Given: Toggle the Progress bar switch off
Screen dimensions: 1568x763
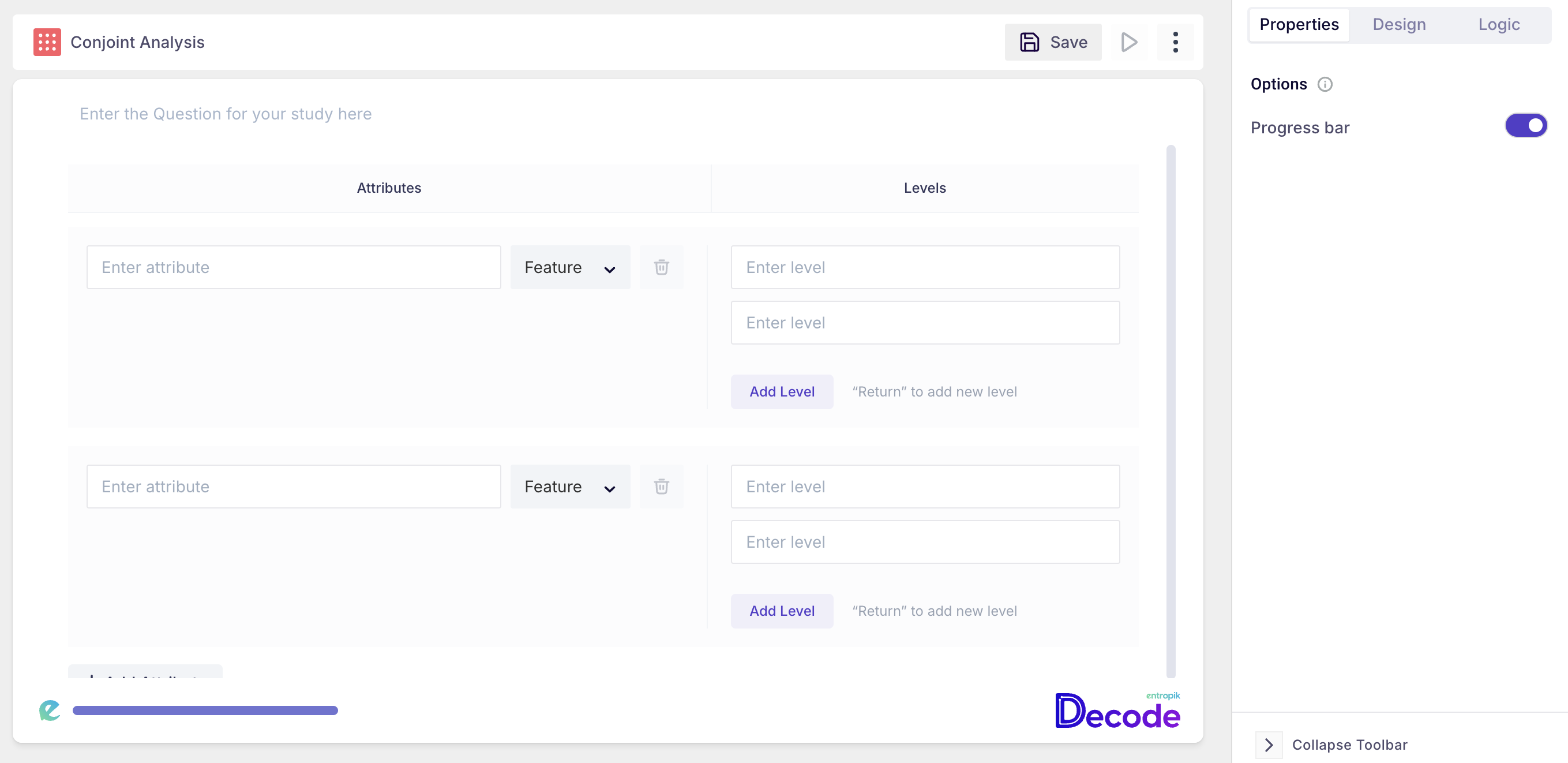Looking at the screenshot, I should 1526,126.
